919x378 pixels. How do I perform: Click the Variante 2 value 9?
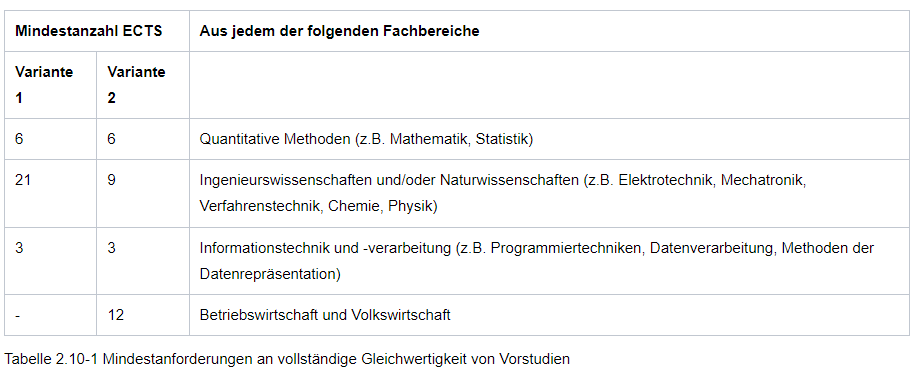111,180
